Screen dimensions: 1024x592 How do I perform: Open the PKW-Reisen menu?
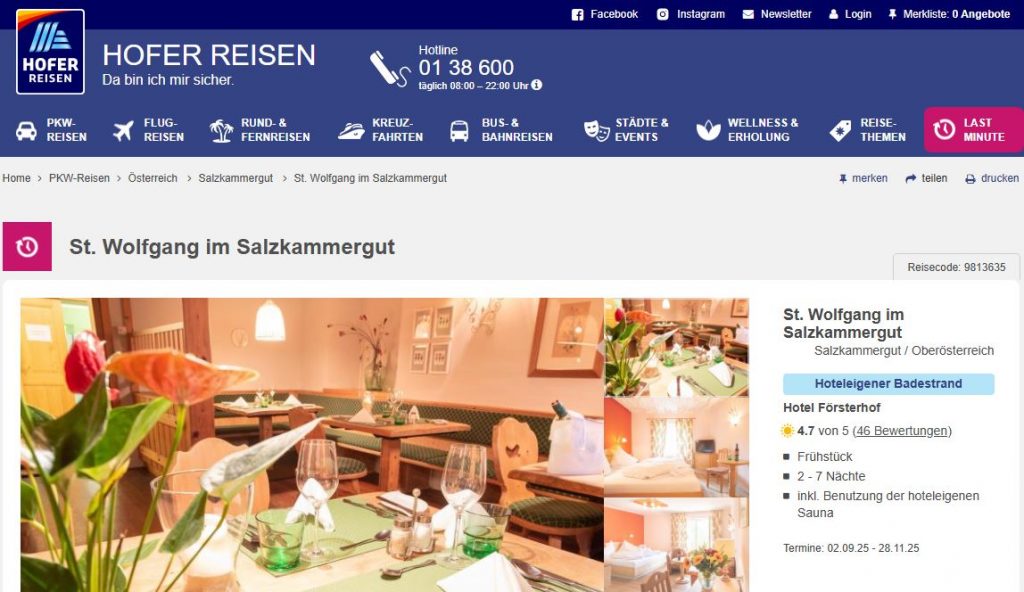[52, 130]
